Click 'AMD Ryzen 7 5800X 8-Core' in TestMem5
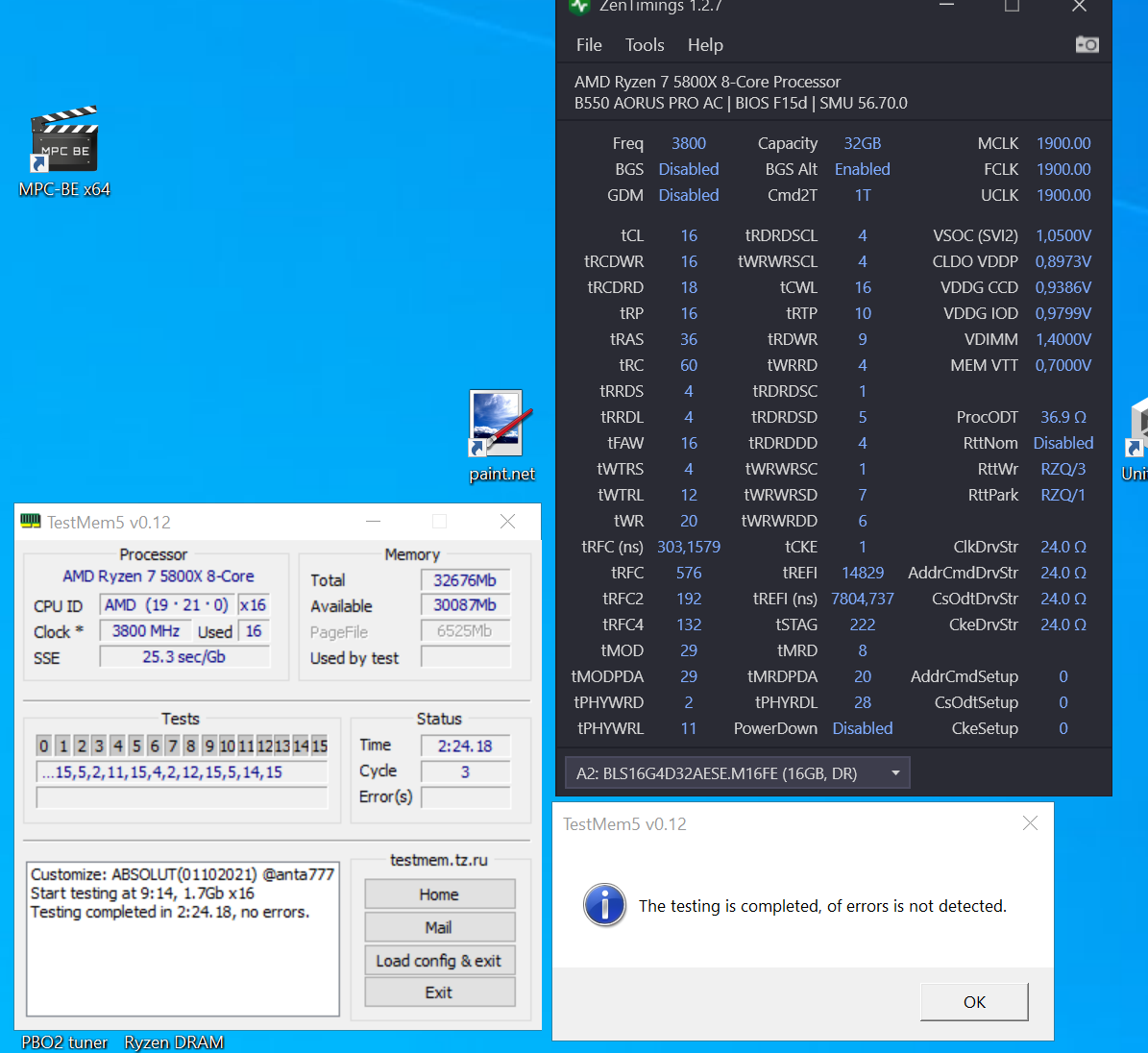Image resolution: width=1148 pixels, height=1053 pixels. pyautogui.click(x=159, y=576)
